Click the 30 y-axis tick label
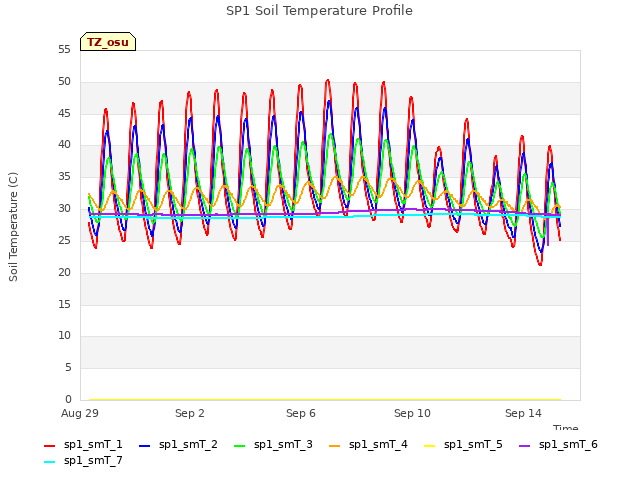Screen dimensions: 640x480 click(x=64, y=209)
